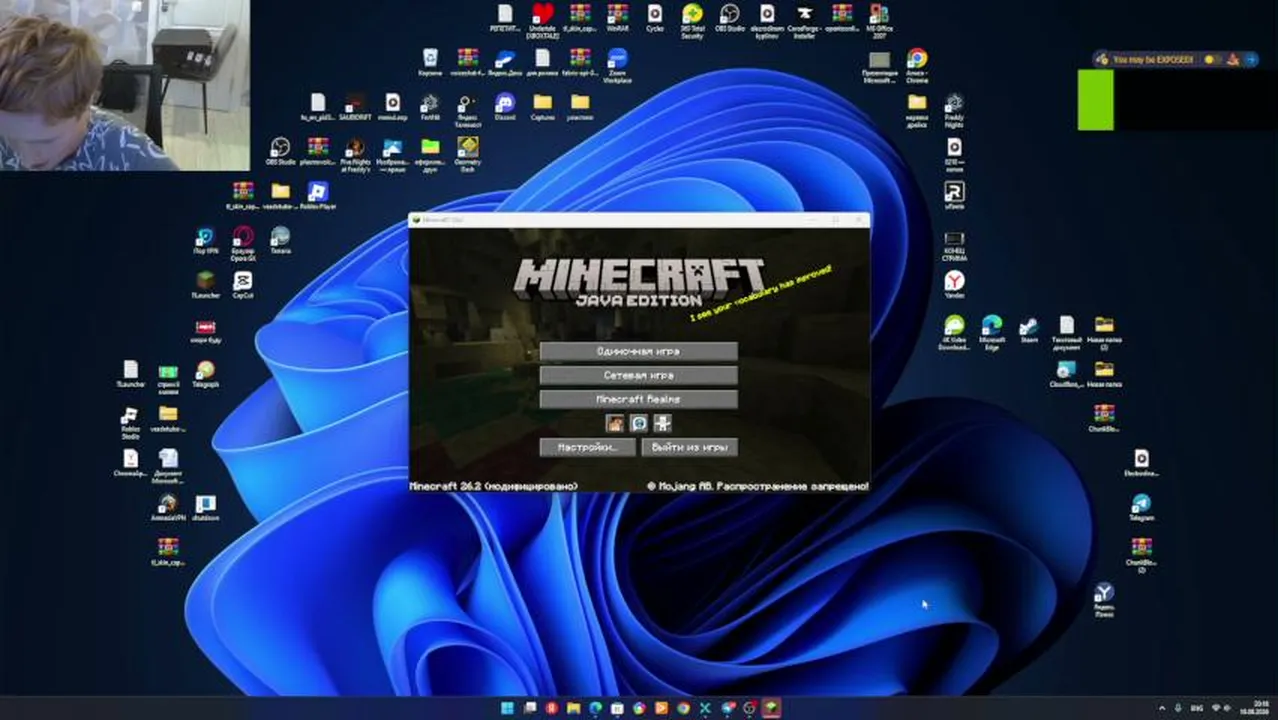Click the 'You may be EXPOSED!' notification bar
This screenshot has width=1278, height=720.
[x=1175, y=60]
